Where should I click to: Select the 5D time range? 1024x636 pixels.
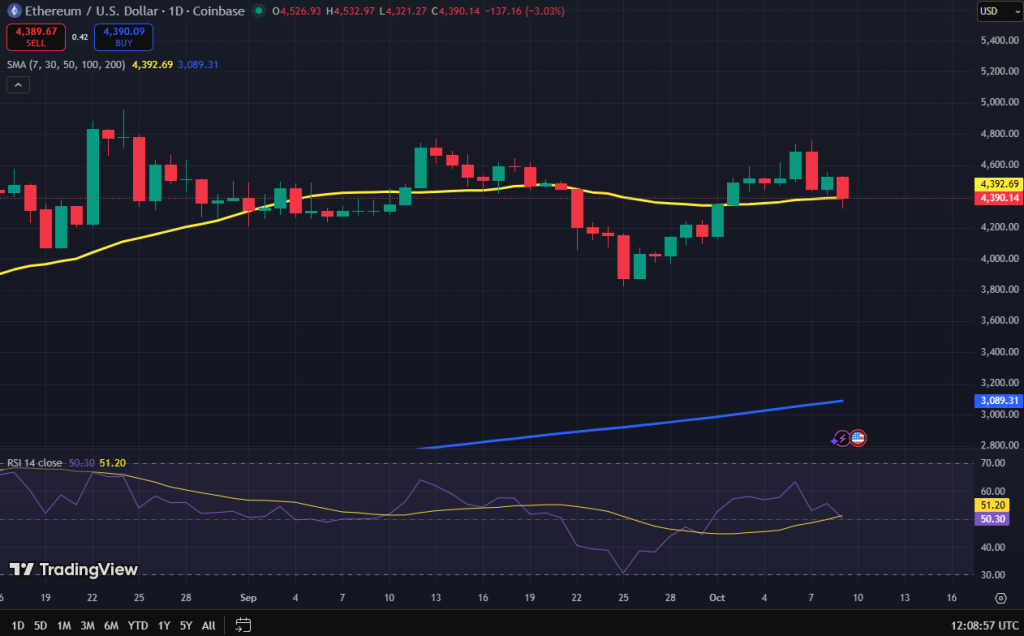(40, 626)
